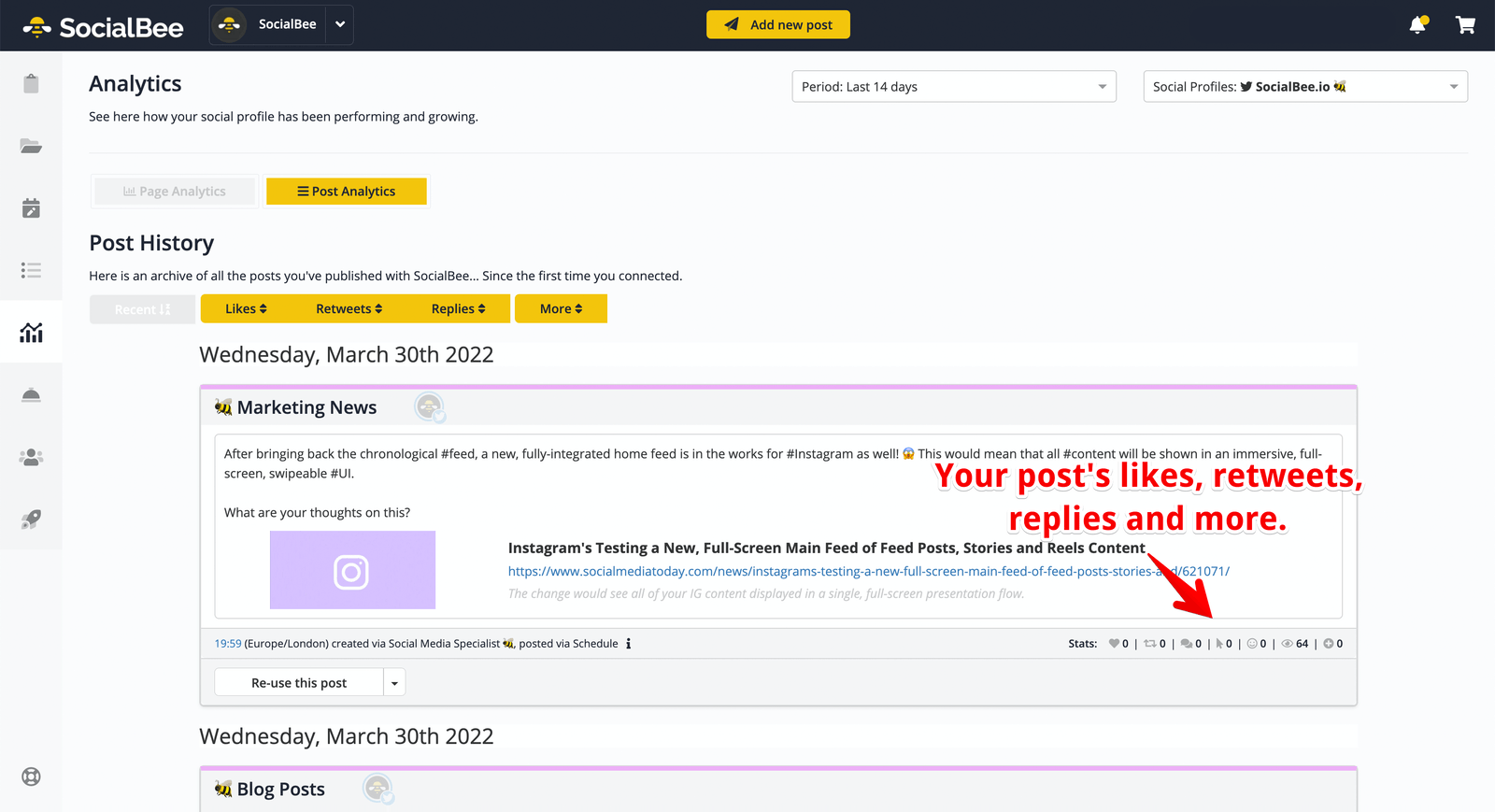
Task: Open the folder icon in sidebar
Action: (x=31, y=146)
